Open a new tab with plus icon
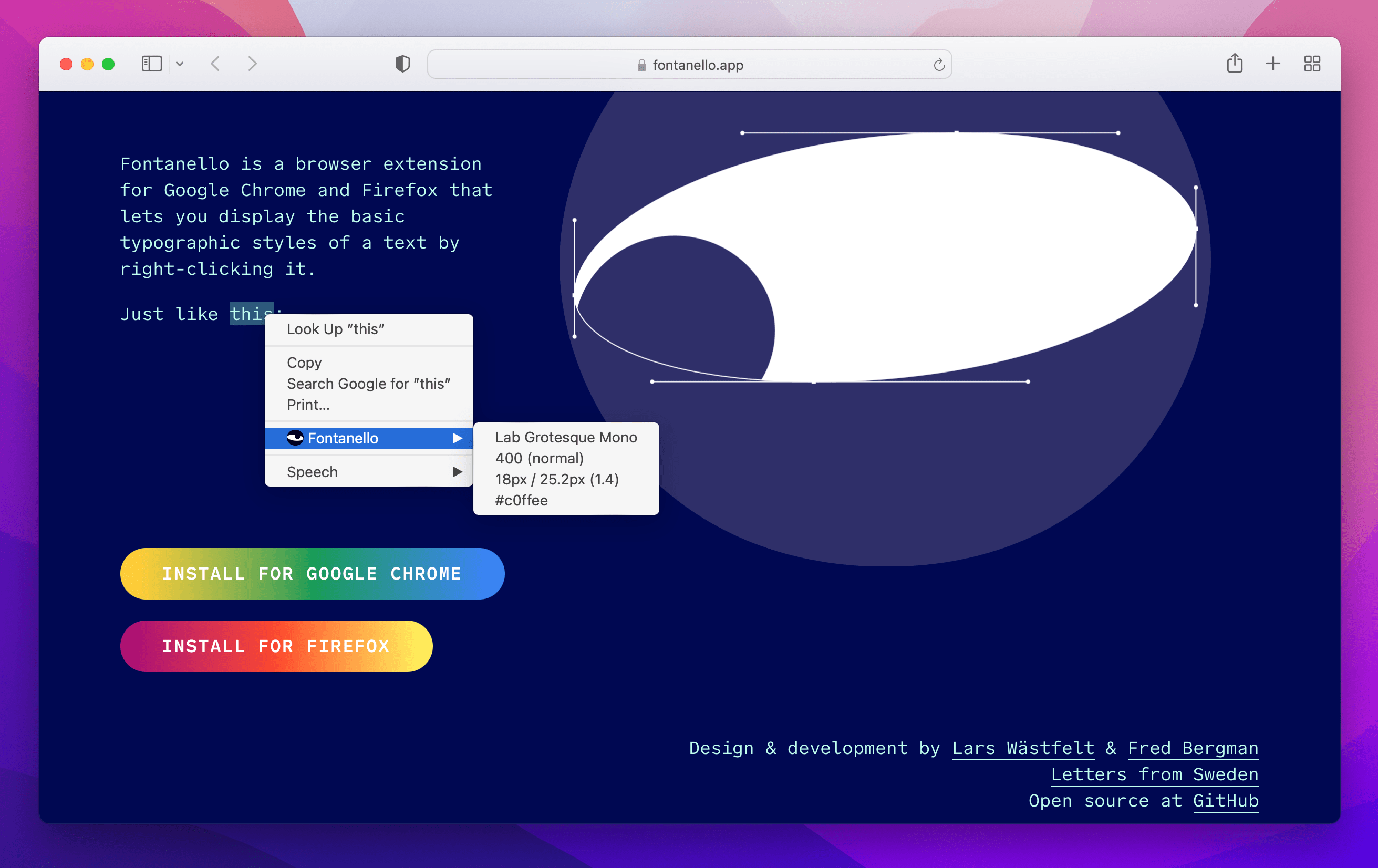Image resolution: width=1378 pixels, height=868 pixels. coord(1273,64)
